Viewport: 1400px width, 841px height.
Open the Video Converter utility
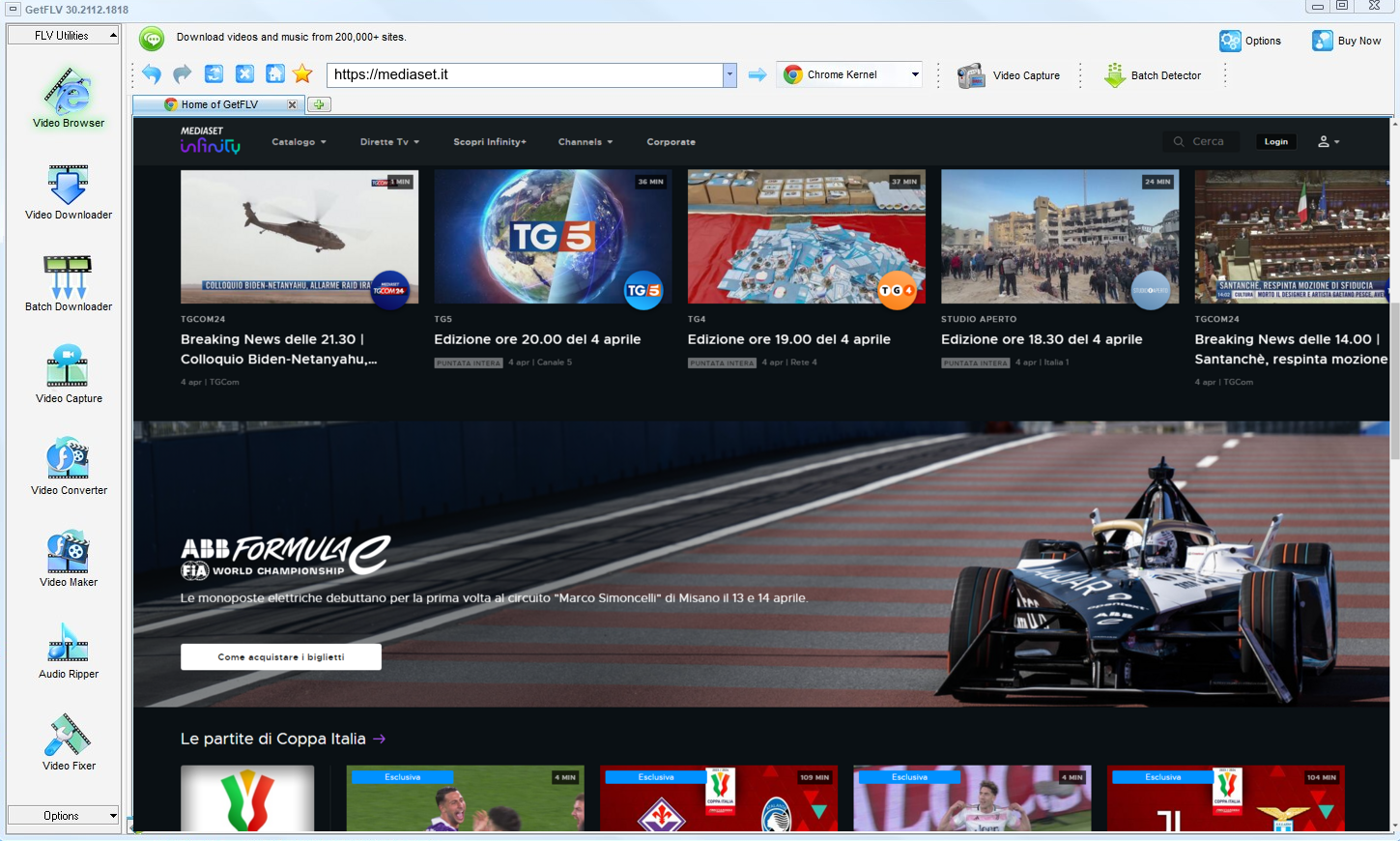click(x=68, y=466)
